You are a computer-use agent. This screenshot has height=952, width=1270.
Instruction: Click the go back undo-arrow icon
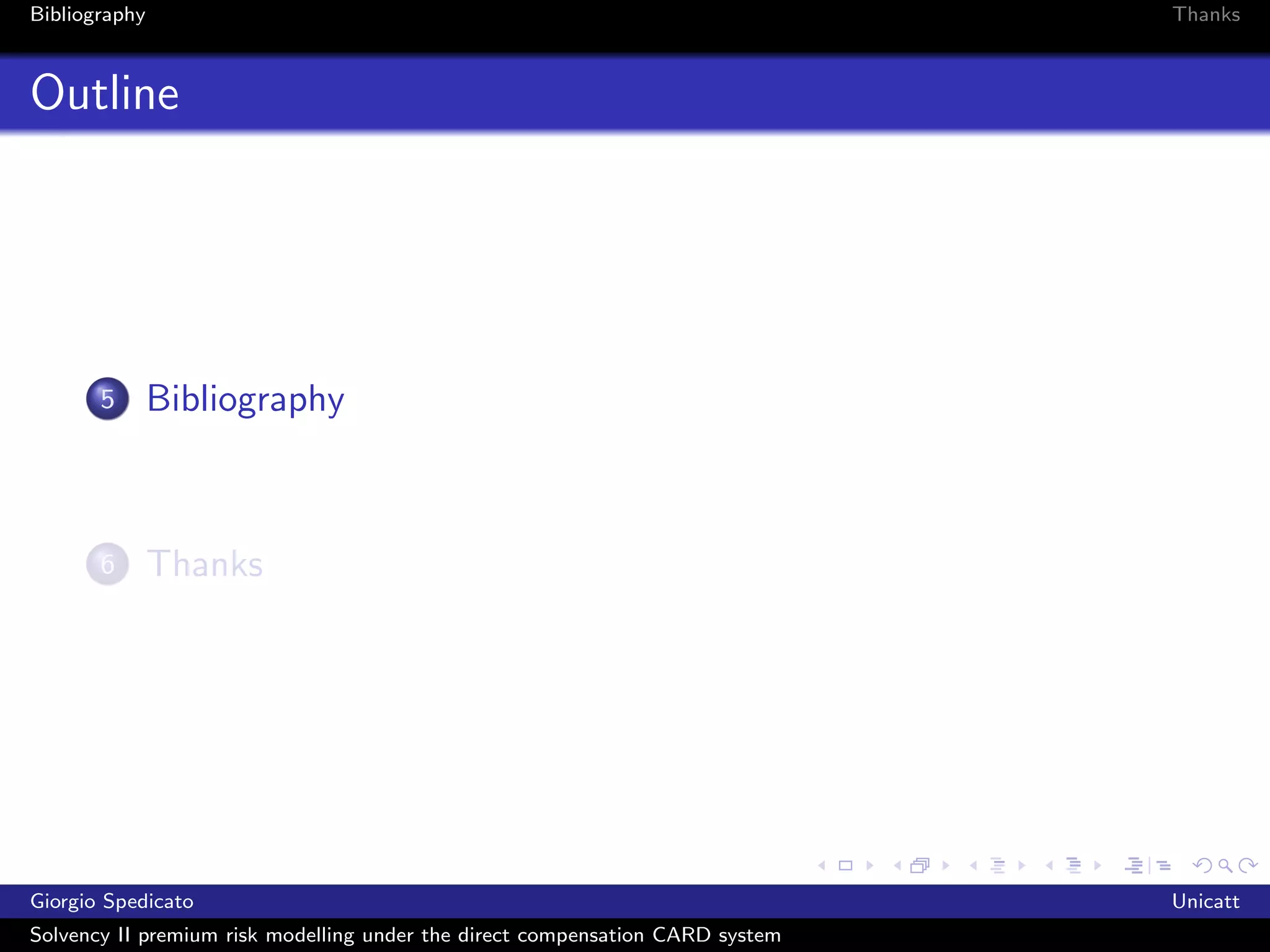pyautogui.click(x=1202, y=865)
